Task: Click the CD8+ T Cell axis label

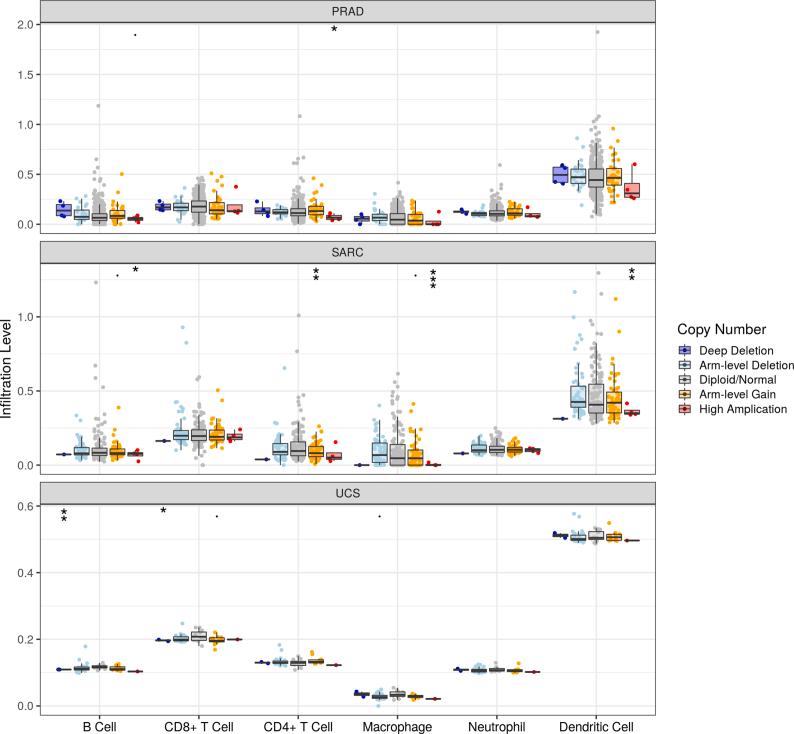Action: 198,726
